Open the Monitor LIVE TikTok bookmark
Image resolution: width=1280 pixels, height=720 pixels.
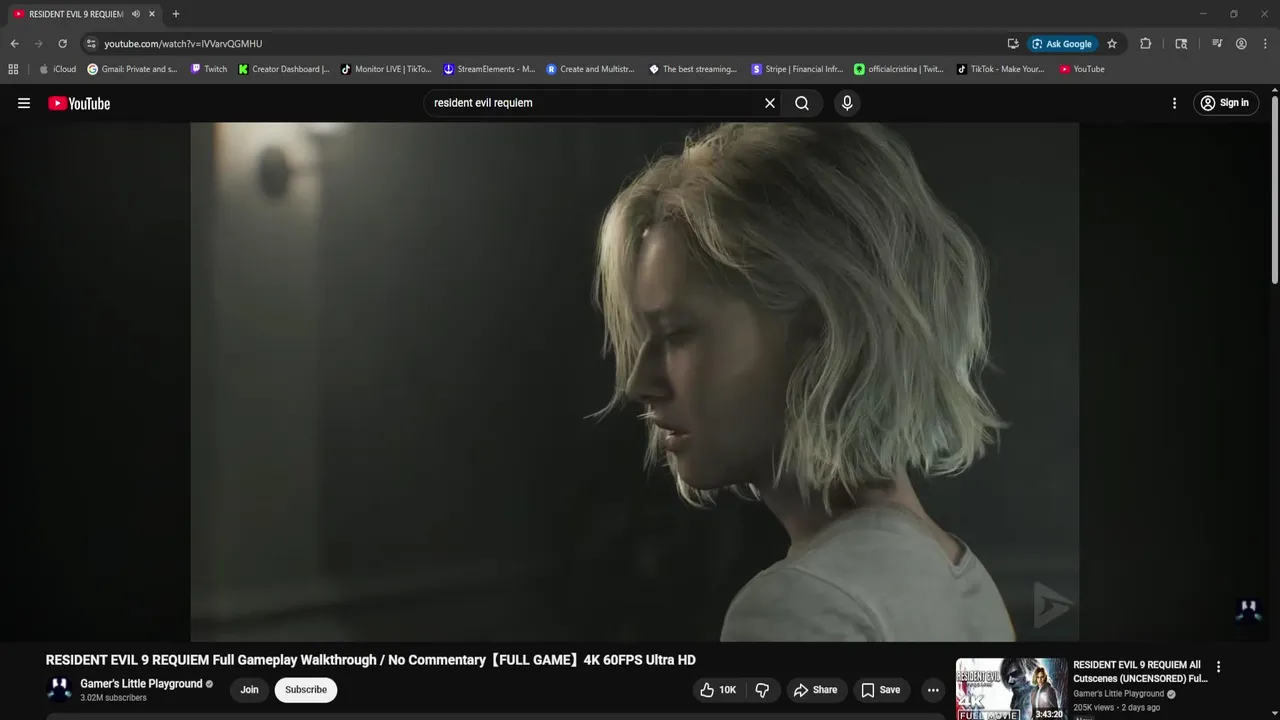(x=386, y=69)
